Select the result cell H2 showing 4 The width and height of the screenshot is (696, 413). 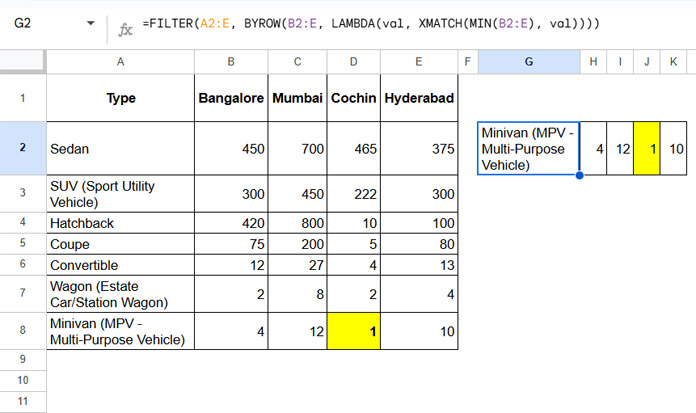pyautogui.click(x=593, y=148)
